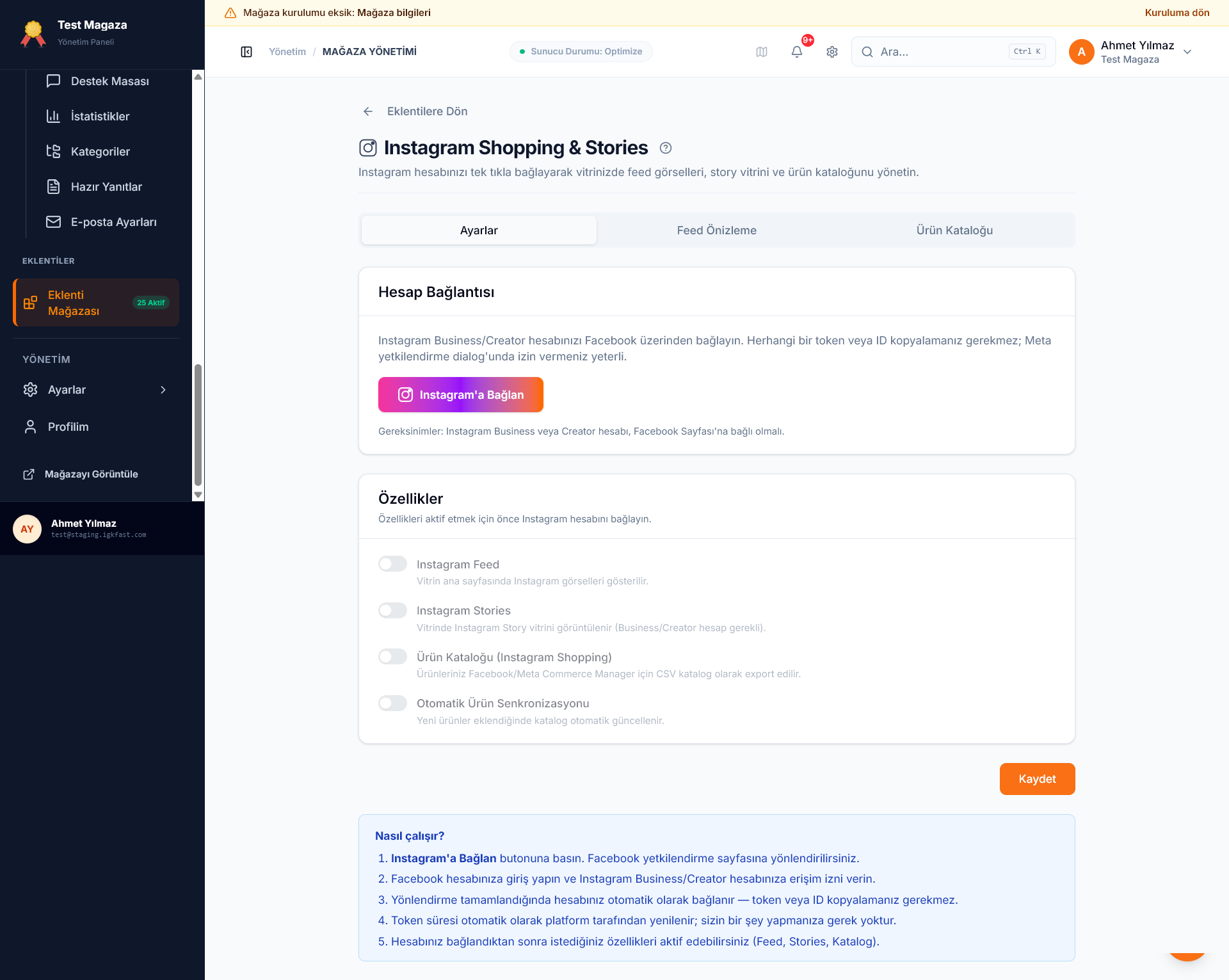Click the Kategoriler tree icon

54,151
